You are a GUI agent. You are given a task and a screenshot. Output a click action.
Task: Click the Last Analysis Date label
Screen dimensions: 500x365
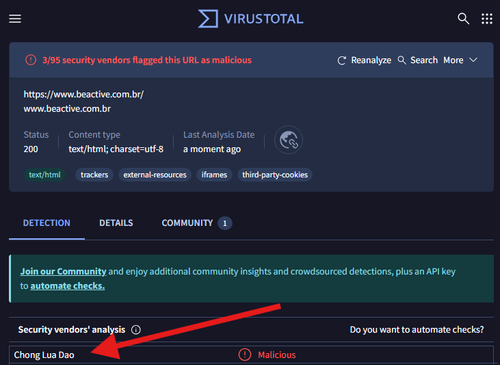(x=219, y=135)
